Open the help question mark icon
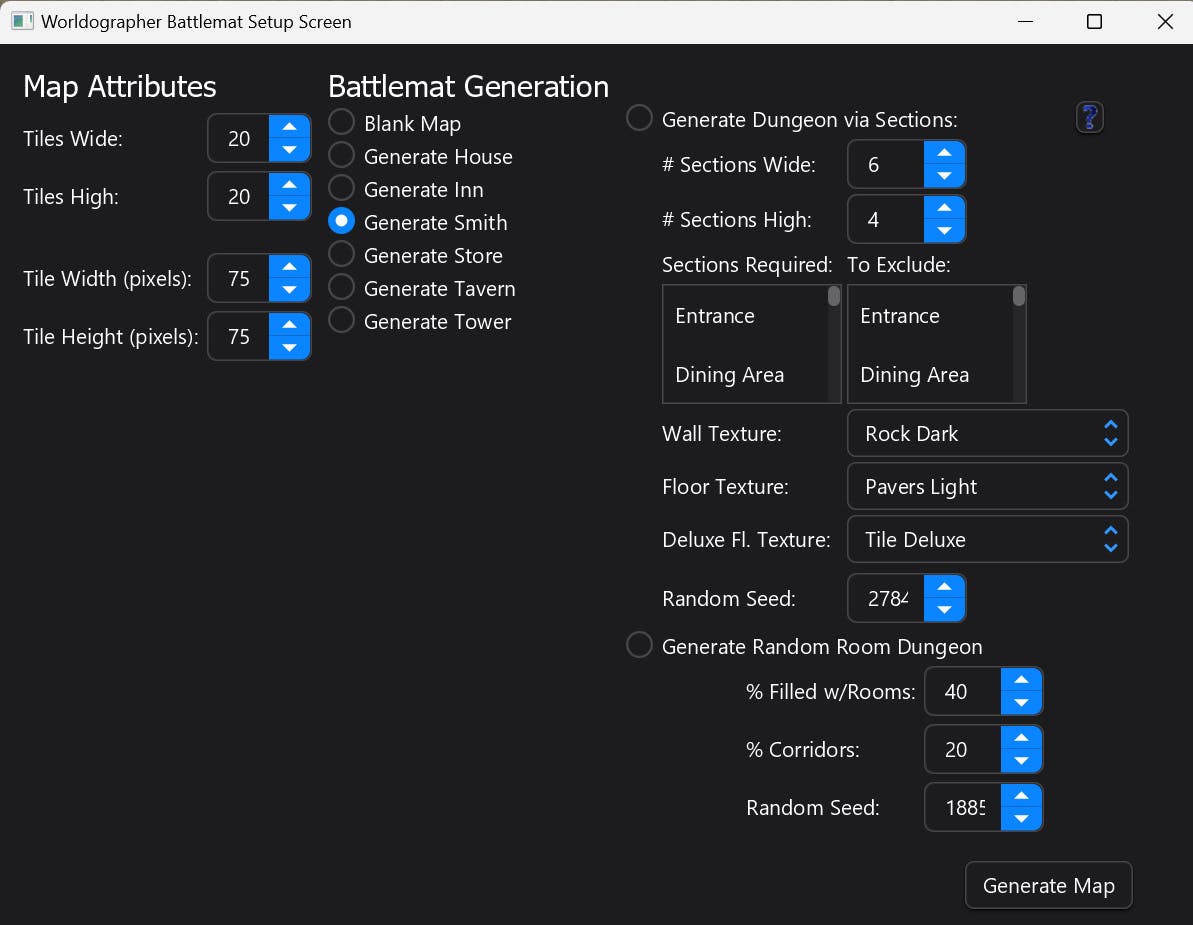 point(1089,117)
